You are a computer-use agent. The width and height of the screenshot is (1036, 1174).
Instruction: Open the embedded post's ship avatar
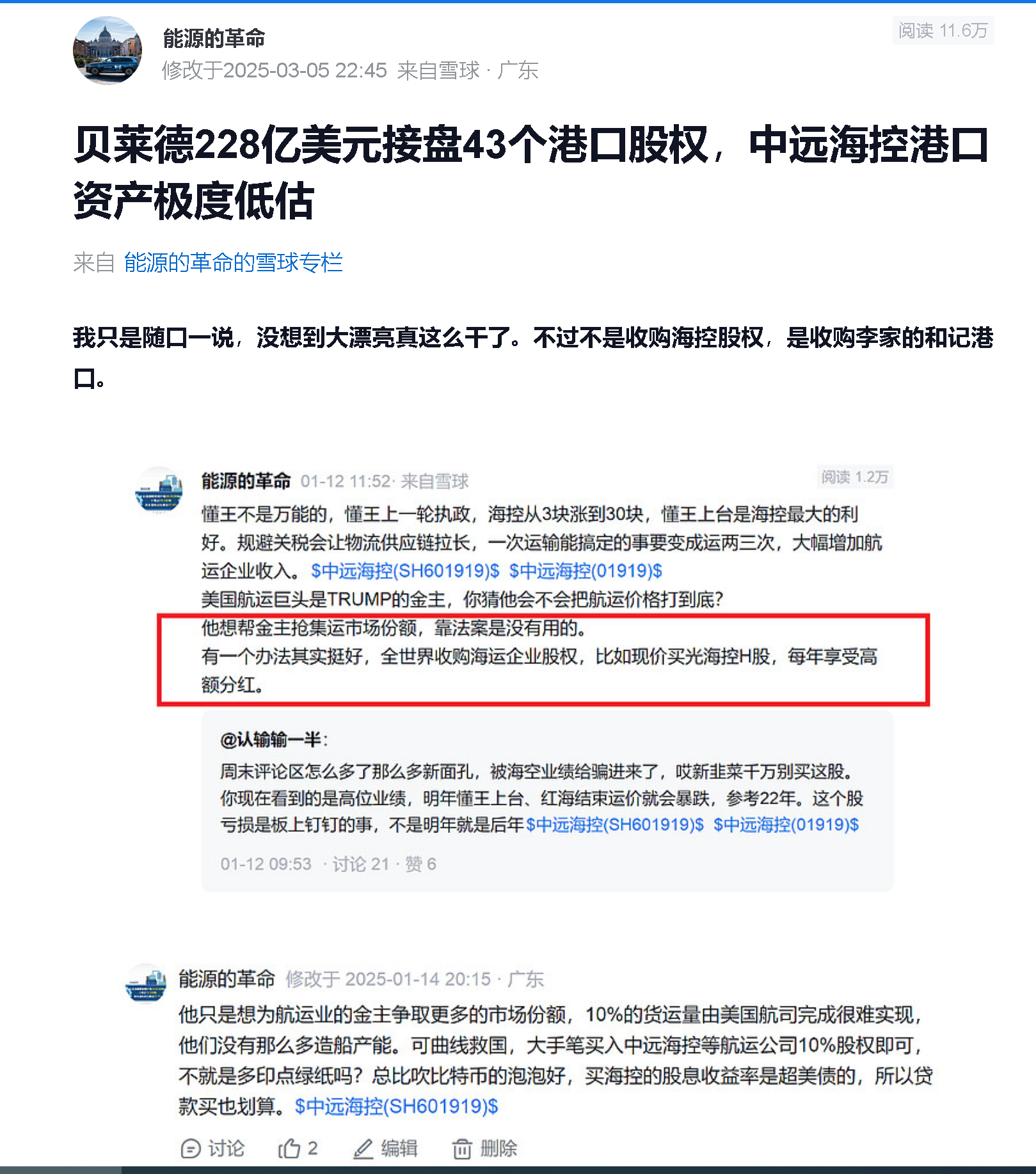(159, 491)
